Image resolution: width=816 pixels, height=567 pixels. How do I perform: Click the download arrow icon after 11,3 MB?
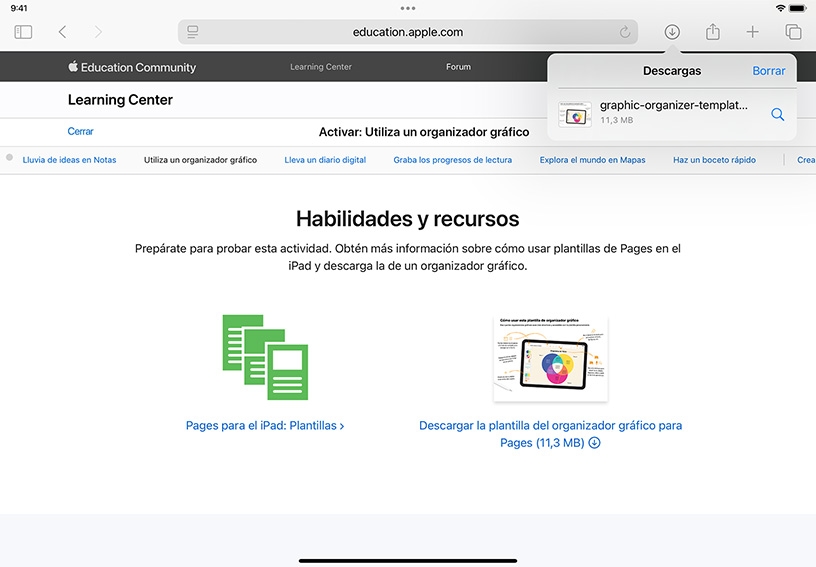click(594, 443)
